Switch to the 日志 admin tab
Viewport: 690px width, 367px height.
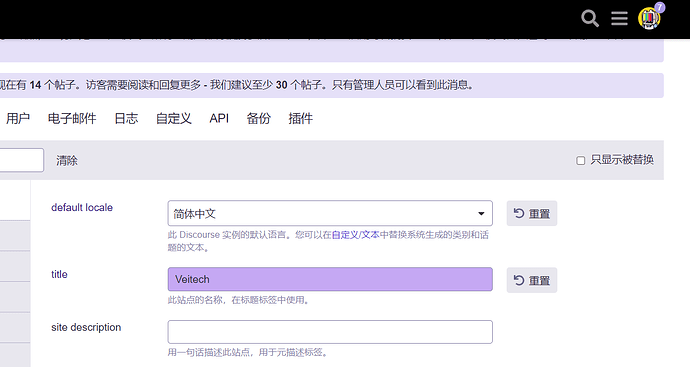(x=126, y=118)
